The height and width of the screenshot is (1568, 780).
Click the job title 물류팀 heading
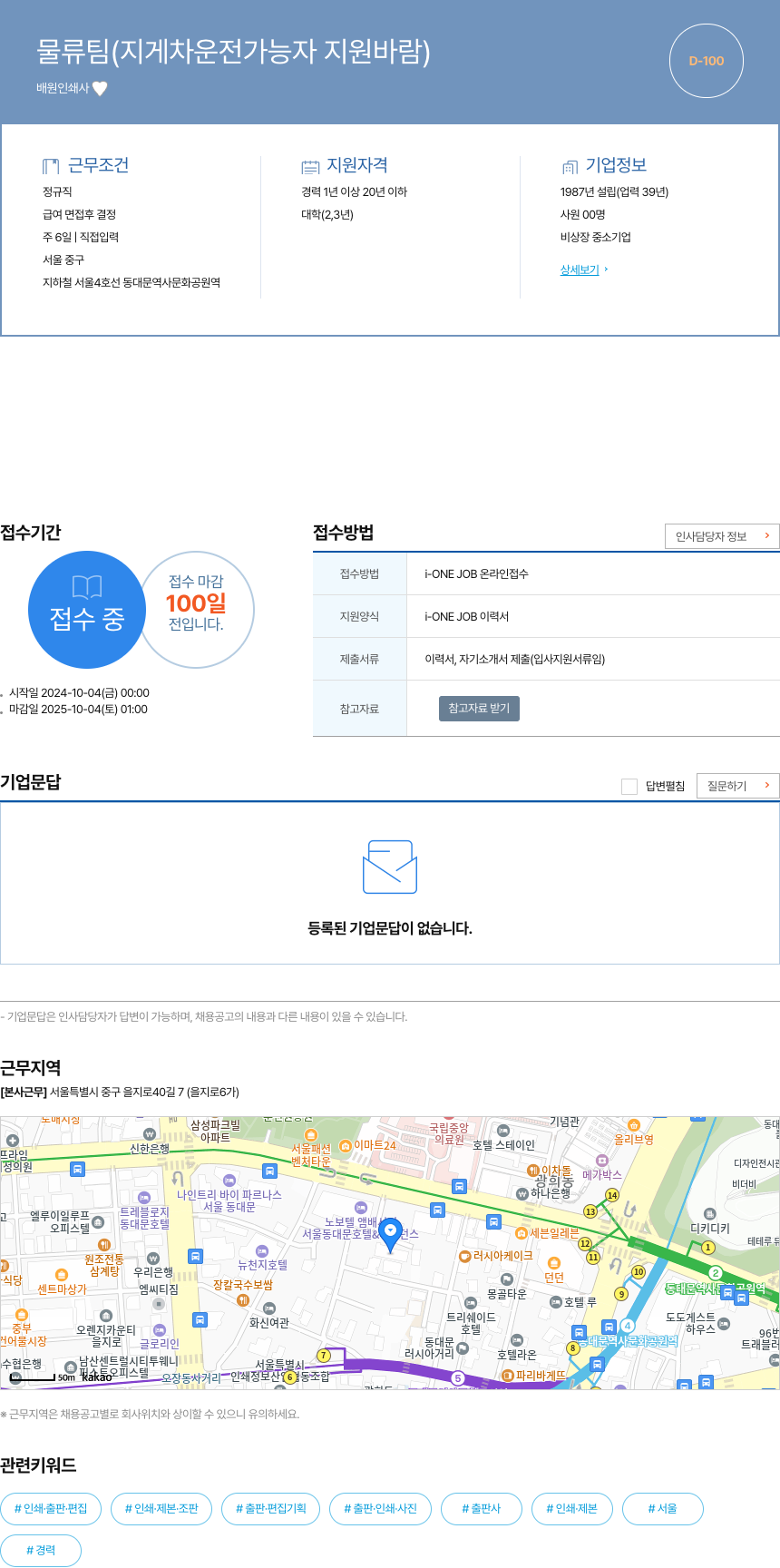coord(234,52)
